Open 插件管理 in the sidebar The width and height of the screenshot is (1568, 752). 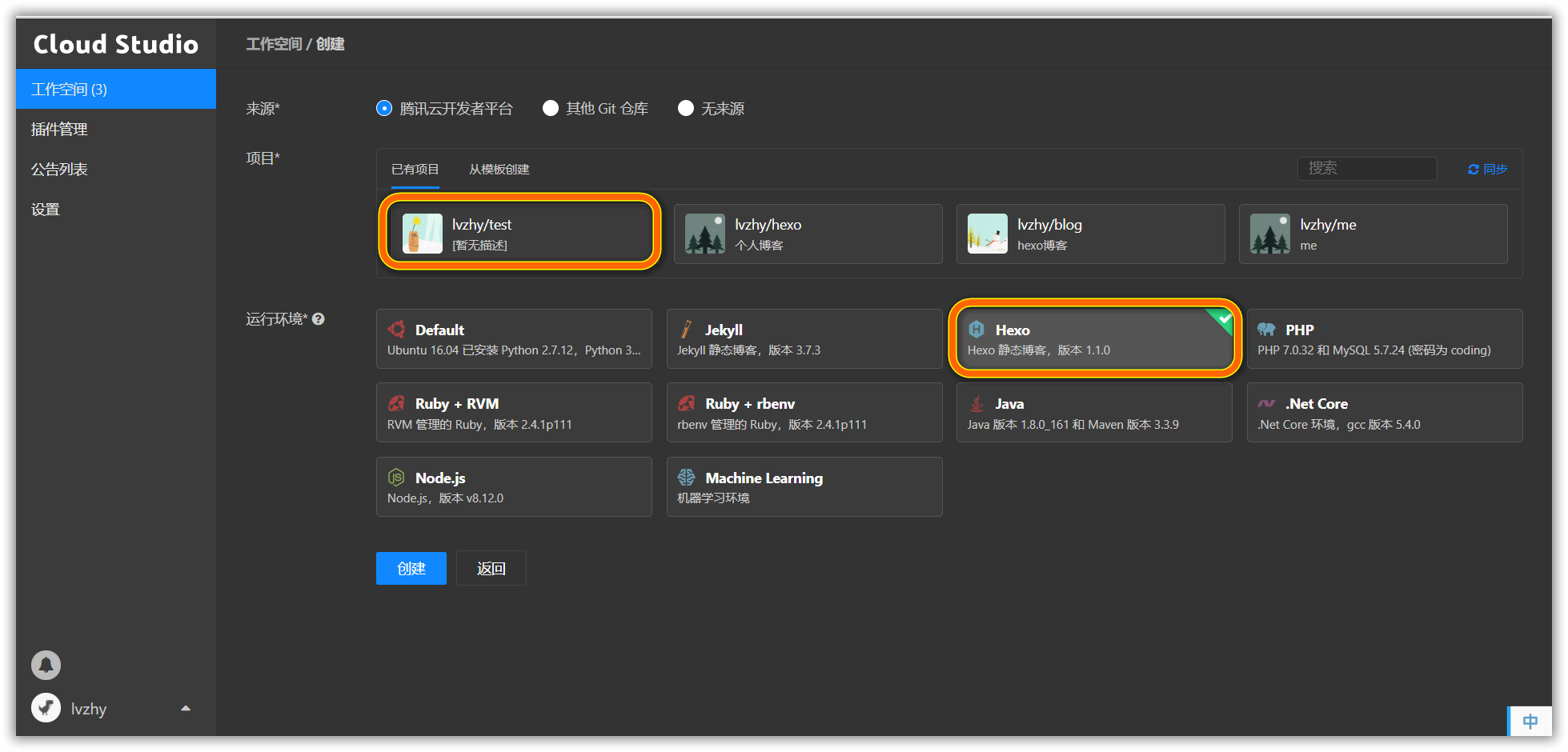116,129
